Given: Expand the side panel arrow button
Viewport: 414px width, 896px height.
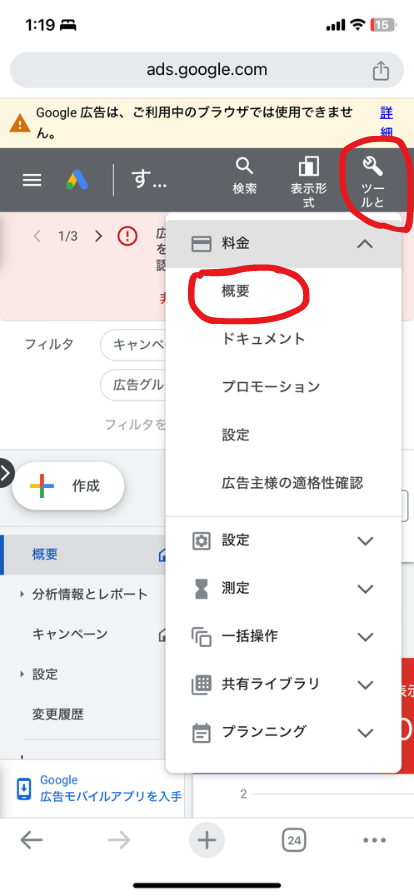Looking at the screenshot, I should tap(6, 473).
